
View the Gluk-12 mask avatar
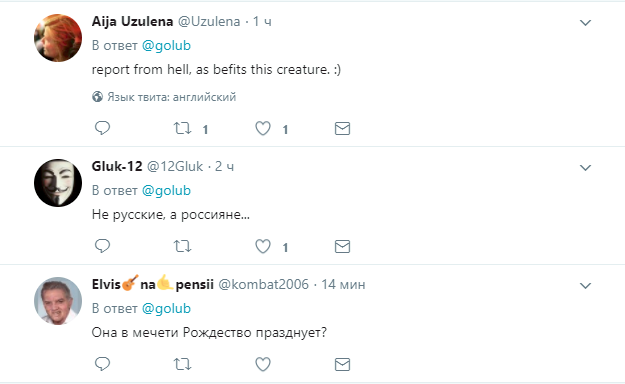[x=58, y=183]
